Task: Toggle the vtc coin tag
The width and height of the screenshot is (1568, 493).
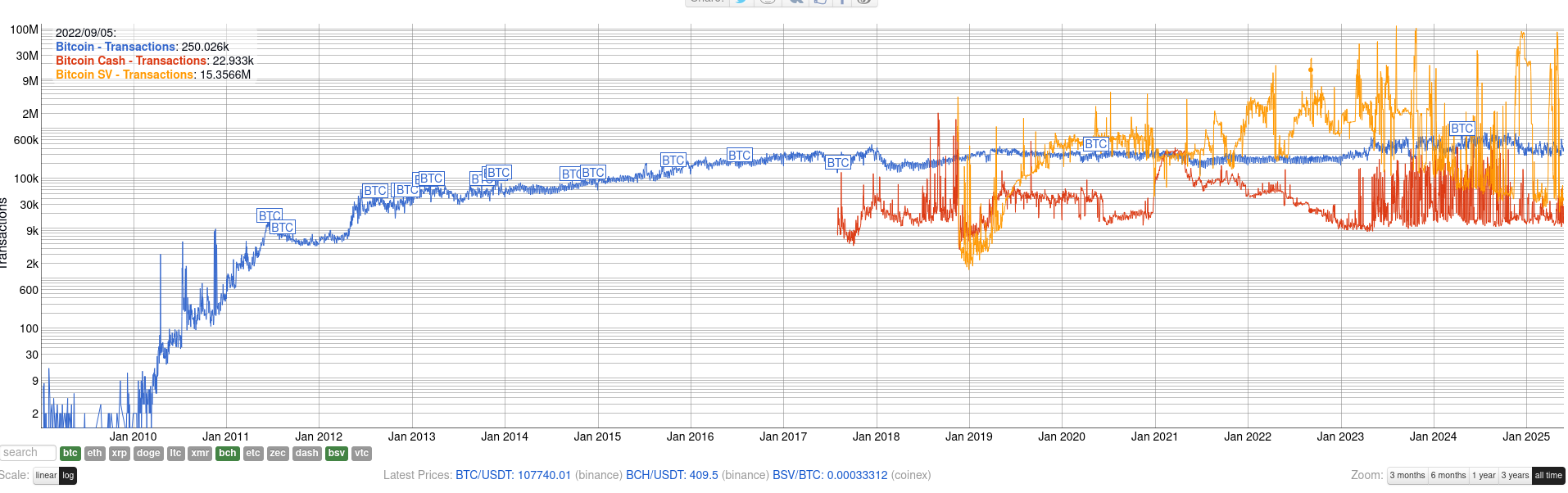Action: [361, 454]
